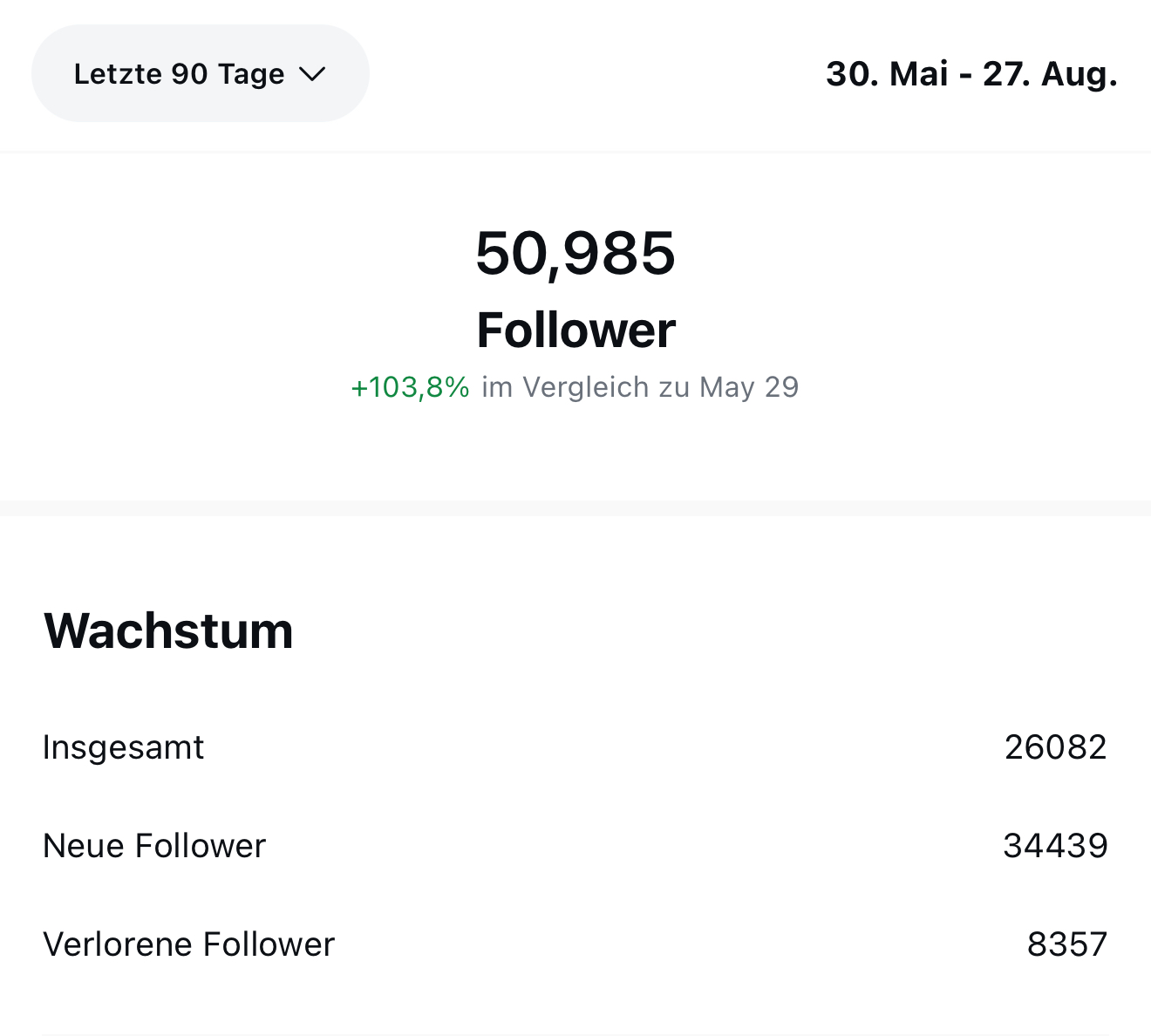The image size is (1151, 1036).
Task: Select the Verlorene Follower row label
Action: [x=188, y=944]
